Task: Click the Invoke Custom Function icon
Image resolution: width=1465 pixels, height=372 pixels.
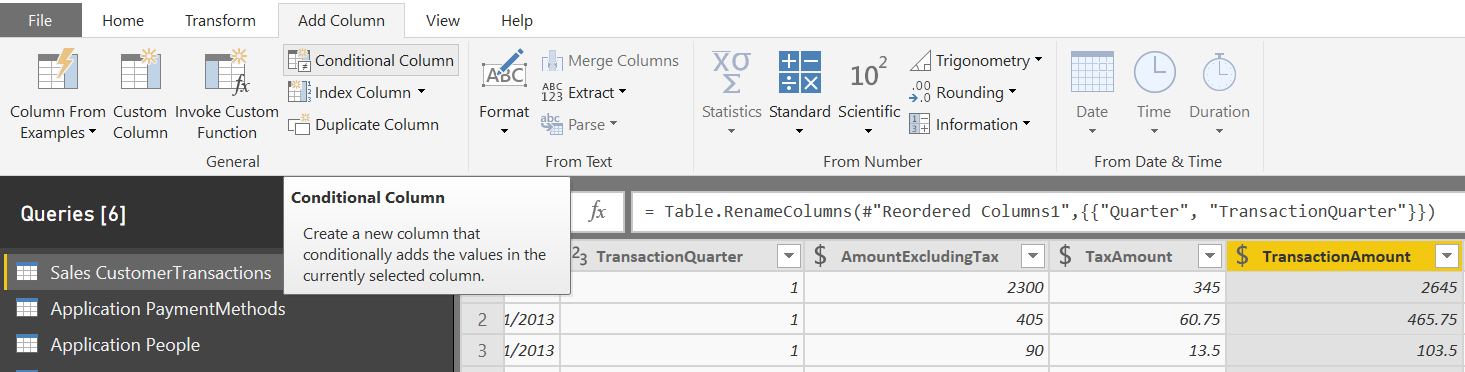Action: coord(227,73)
